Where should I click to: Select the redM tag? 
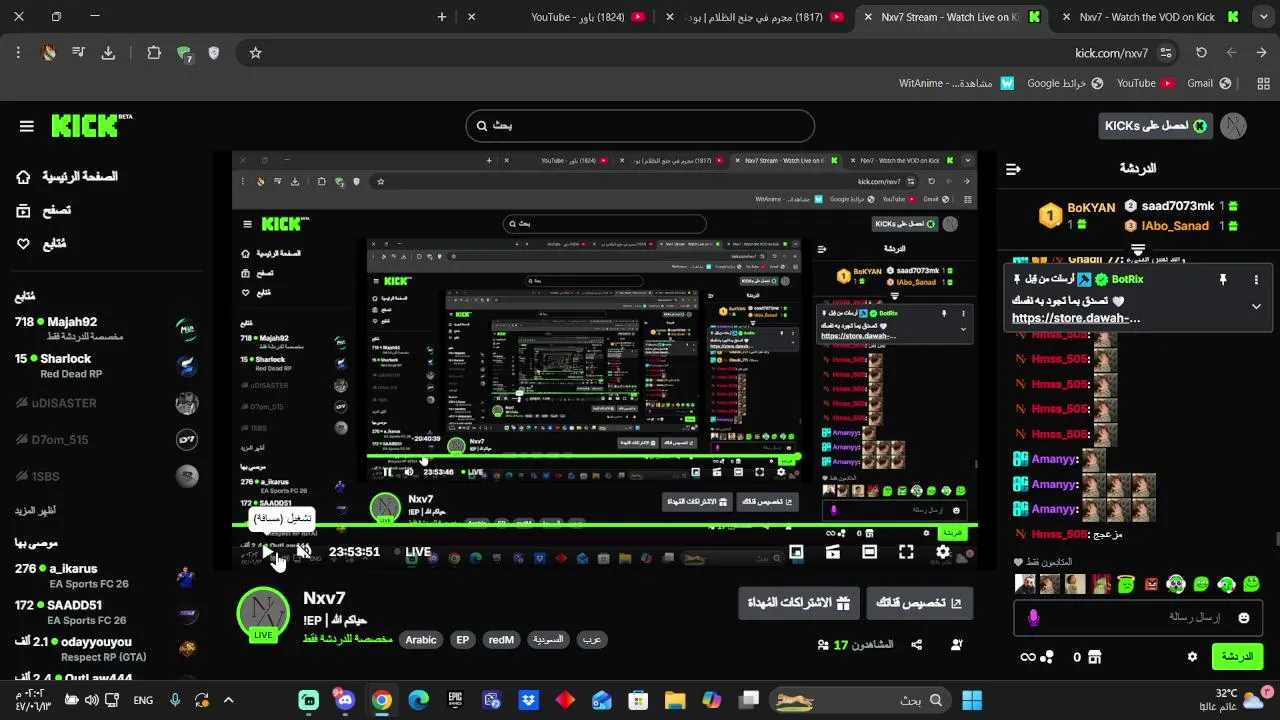[501, 640]
